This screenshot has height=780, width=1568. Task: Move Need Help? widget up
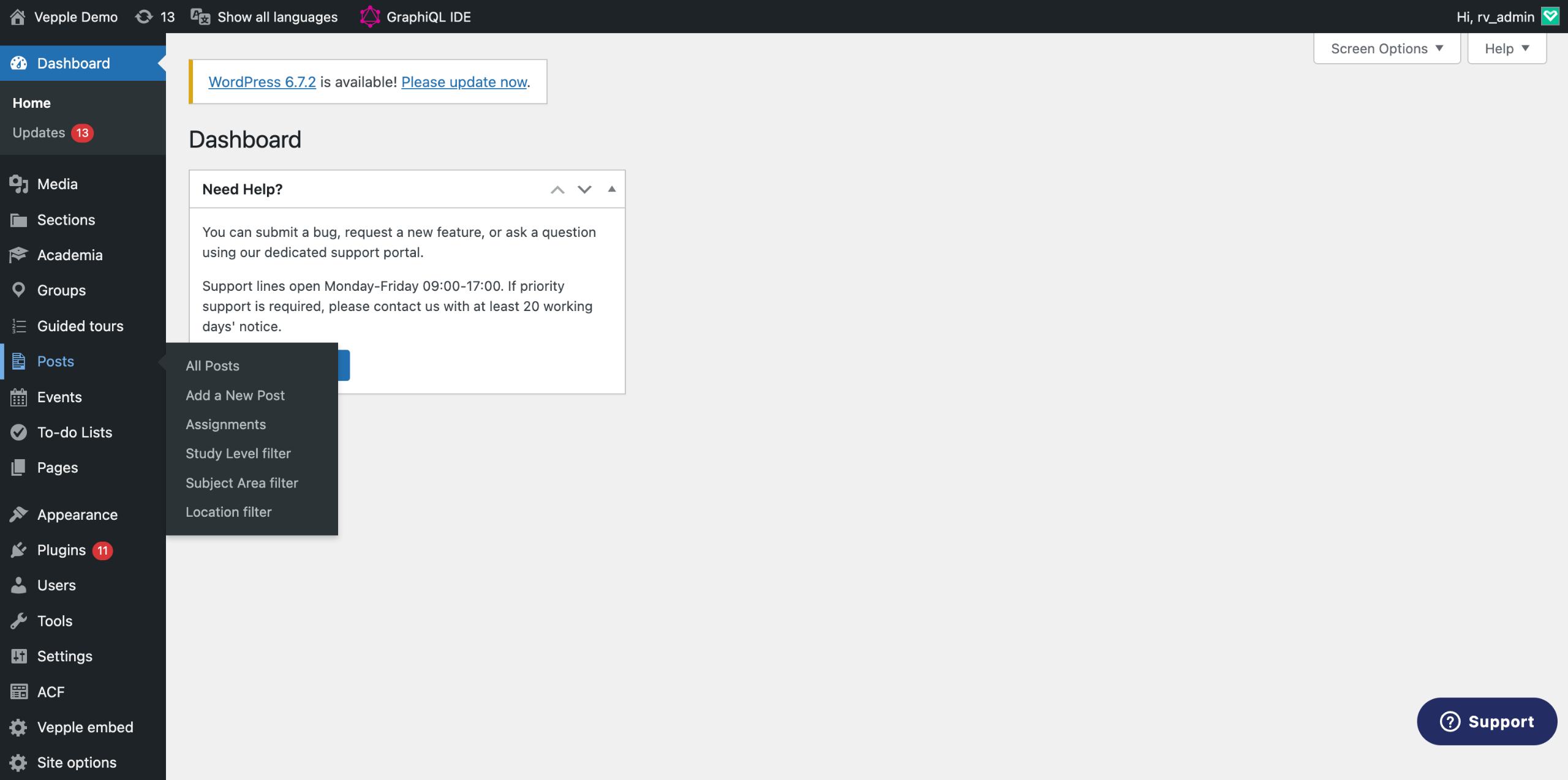pyautogui.click(x=557, y=189)
